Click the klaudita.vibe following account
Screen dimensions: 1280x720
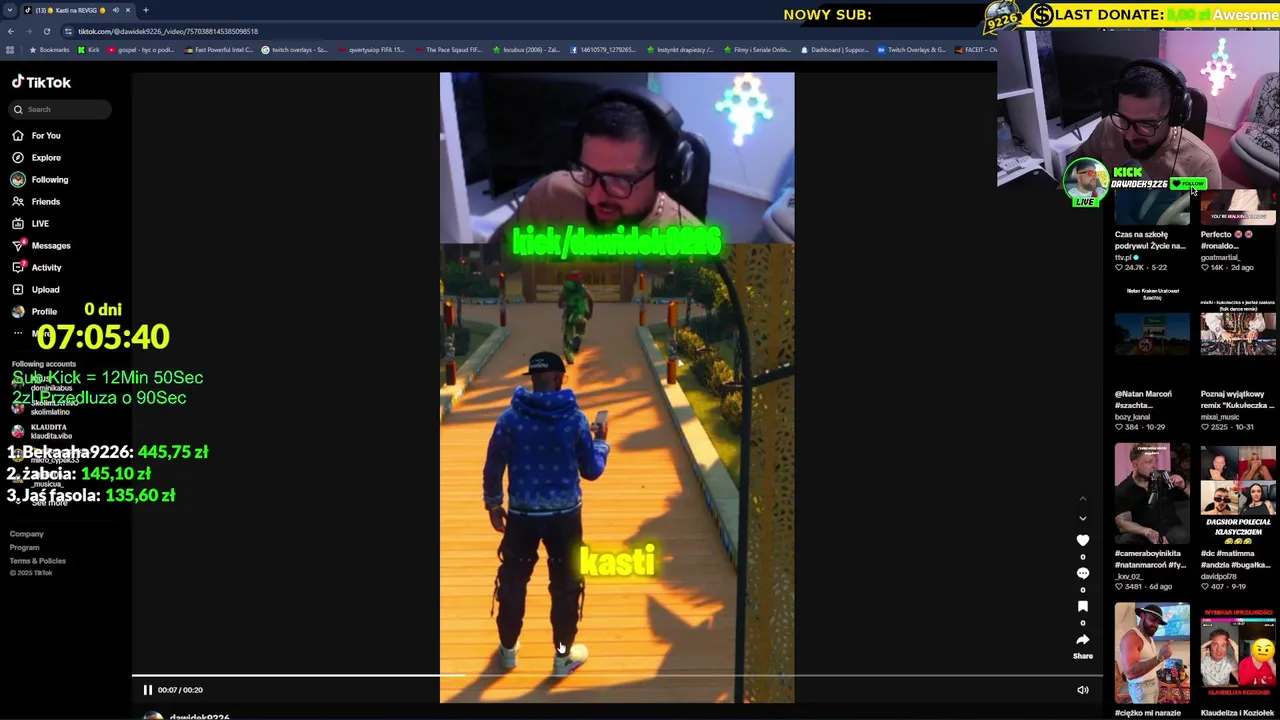[44, 431]
